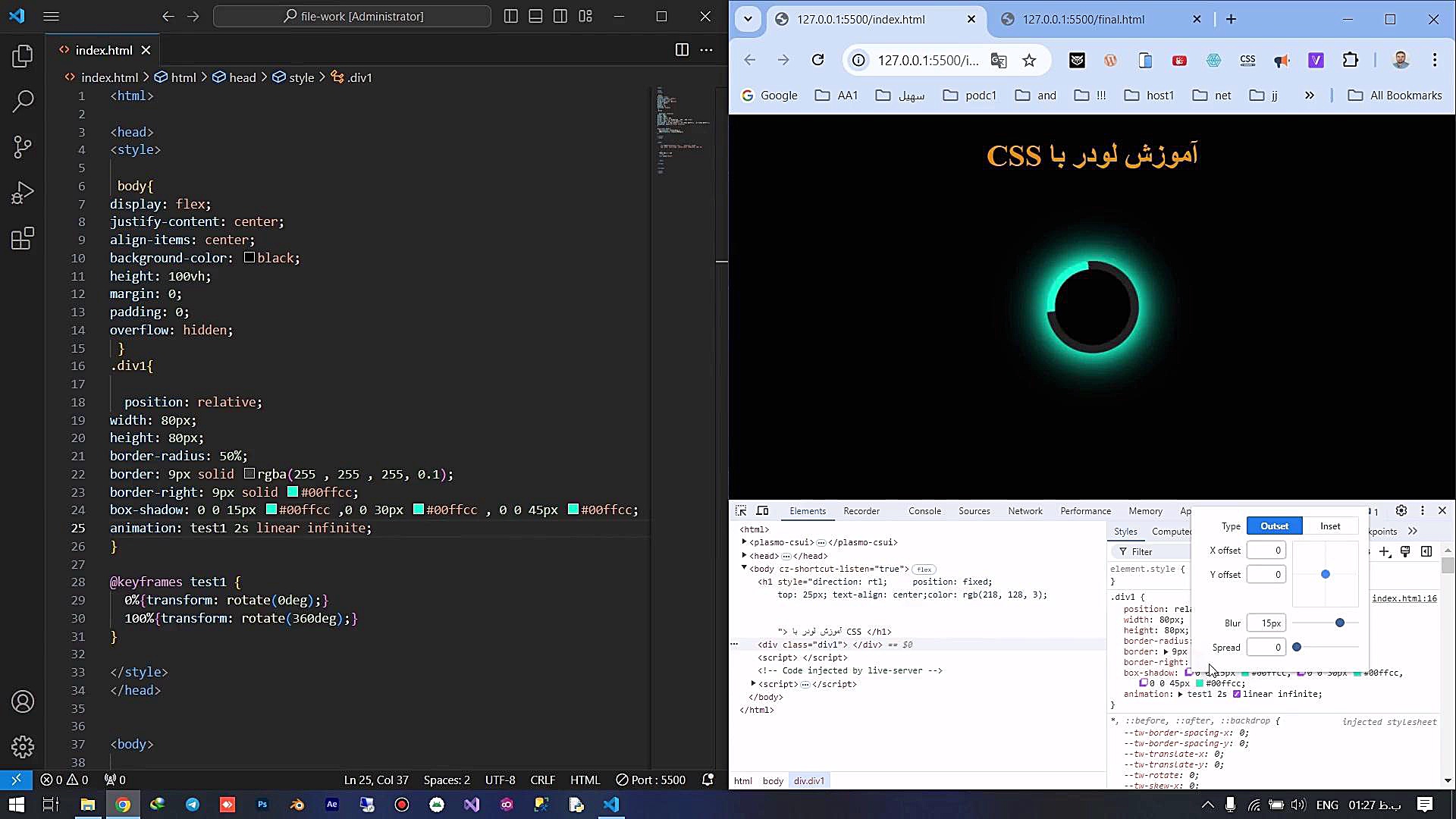
Task: Toggle the VS Code bottom panel
Action: 535,16
